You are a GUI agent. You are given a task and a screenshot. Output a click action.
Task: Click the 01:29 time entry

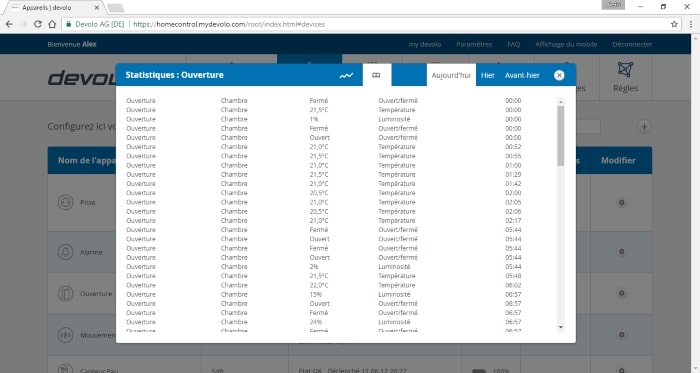click(x=513, y=174)
